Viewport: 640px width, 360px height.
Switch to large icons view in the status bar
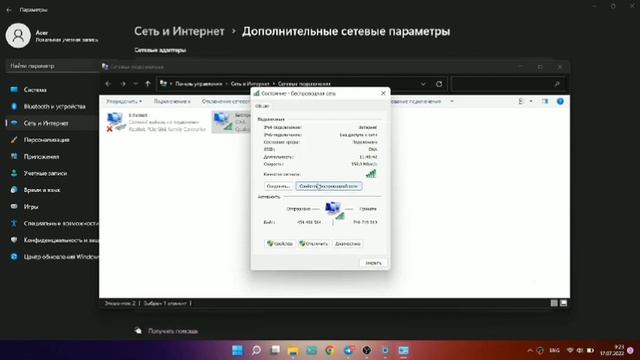click(x=563, y=303)
